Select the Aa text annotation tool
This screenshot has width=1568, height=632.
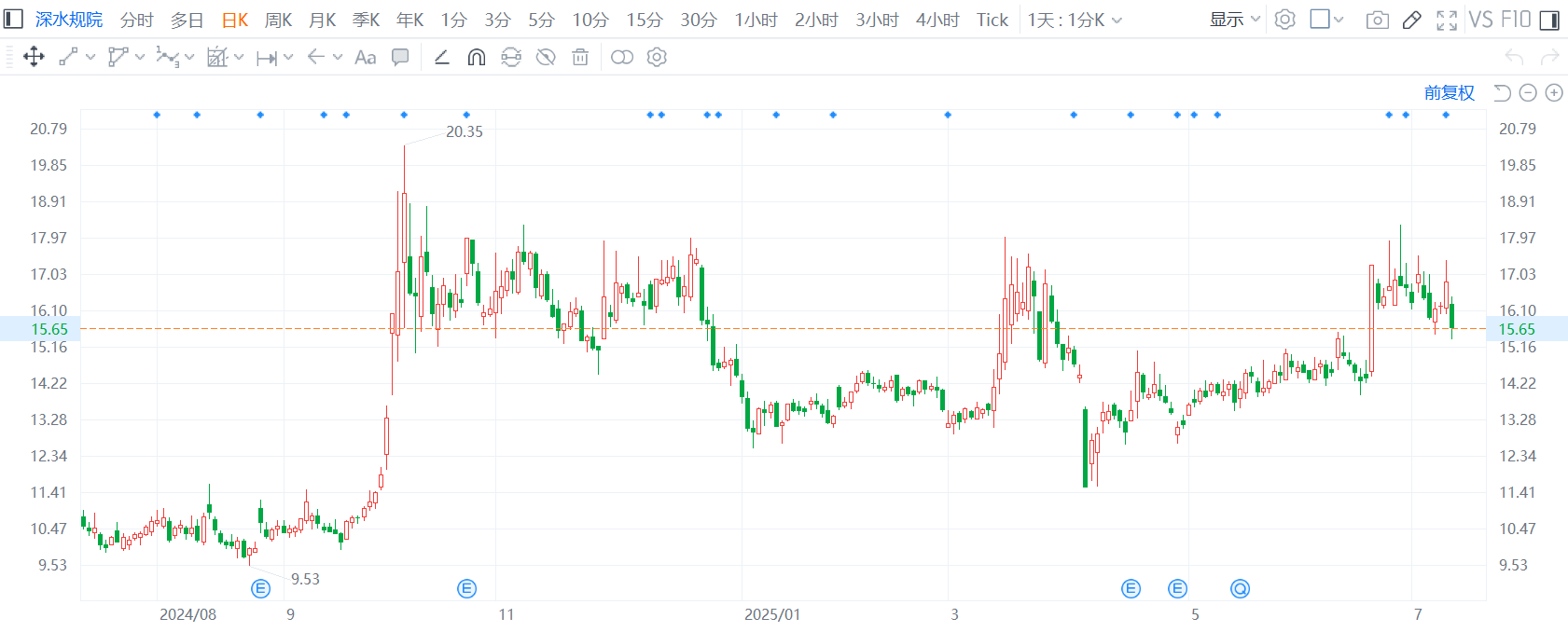pos(366,57)
